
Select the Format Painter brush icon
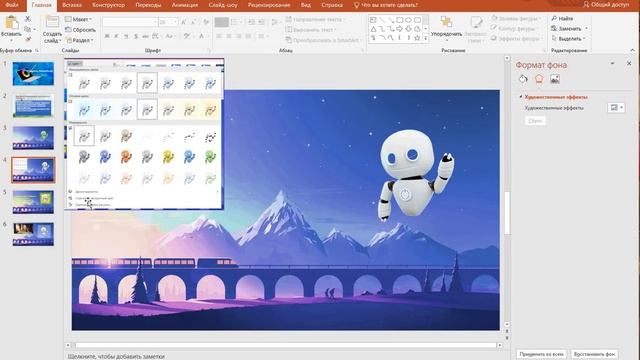28,39
